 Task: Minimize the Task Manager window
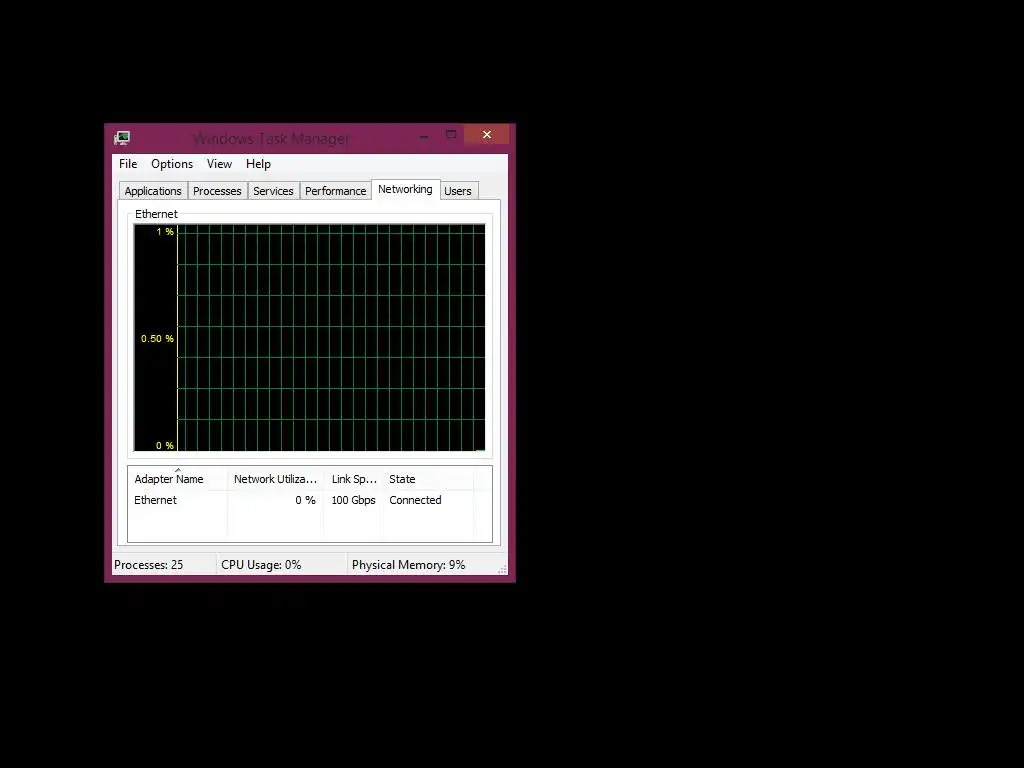(424, 136)
